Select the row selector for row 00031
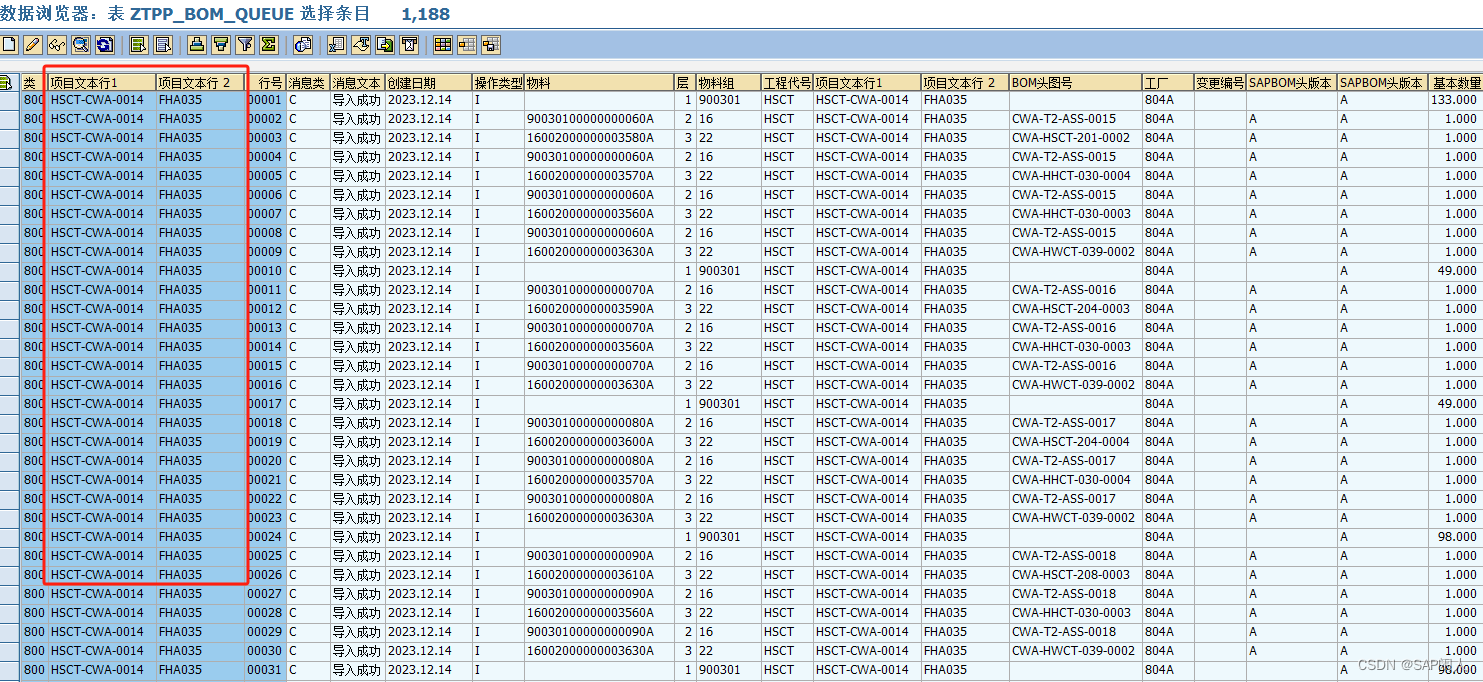Viewport: 1483px width, 682px height. point(9,670)
